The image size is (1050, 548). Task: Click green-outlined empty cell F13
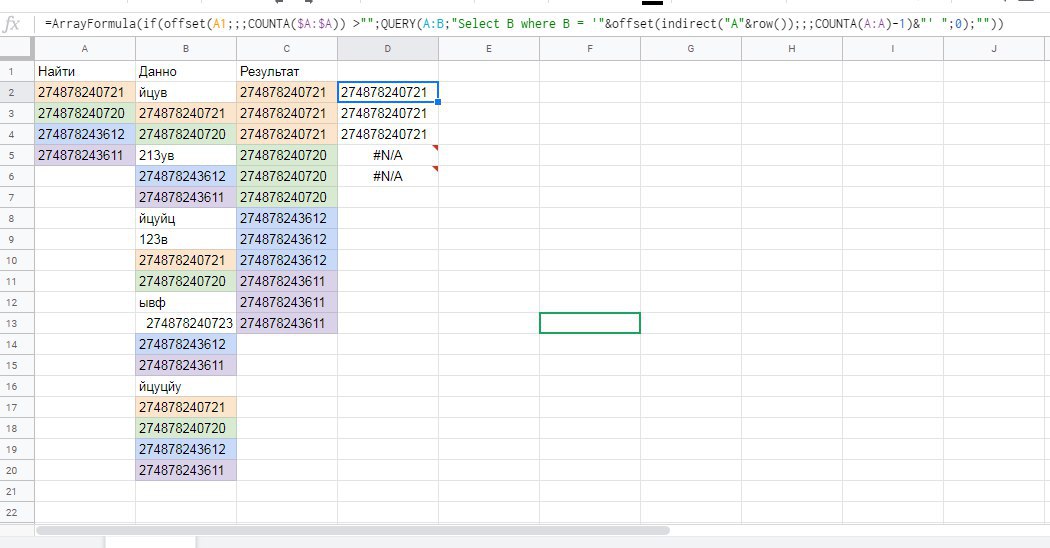tap(590, 324)
